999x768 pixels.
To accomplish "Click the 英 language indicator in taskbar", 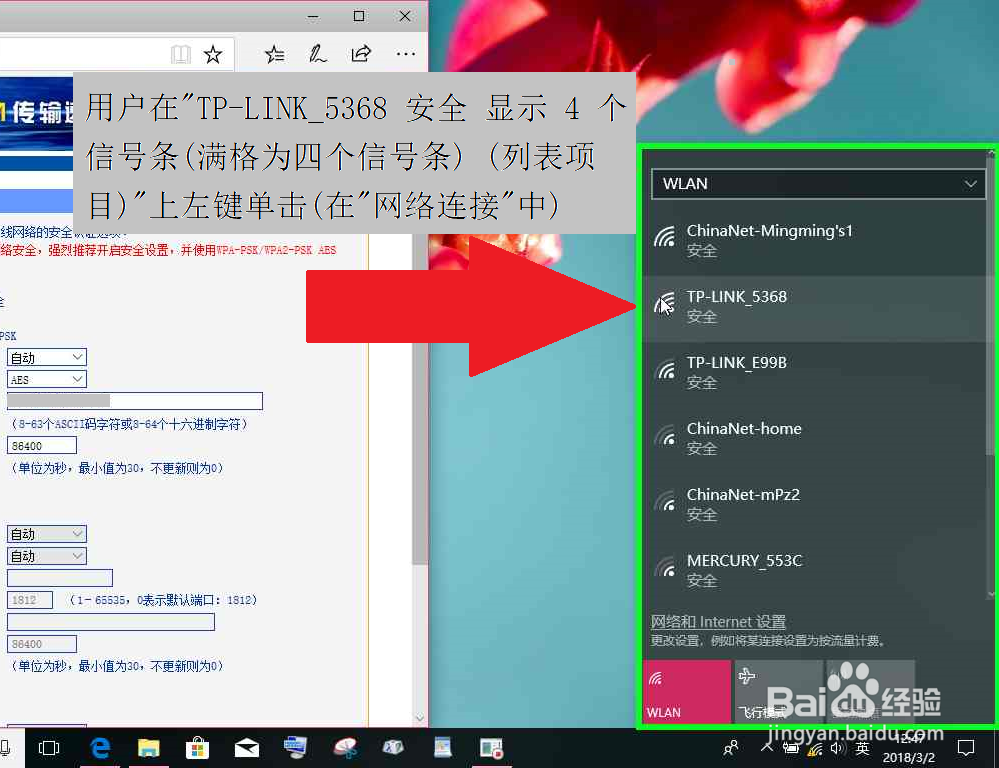I will tap(862, 747).
